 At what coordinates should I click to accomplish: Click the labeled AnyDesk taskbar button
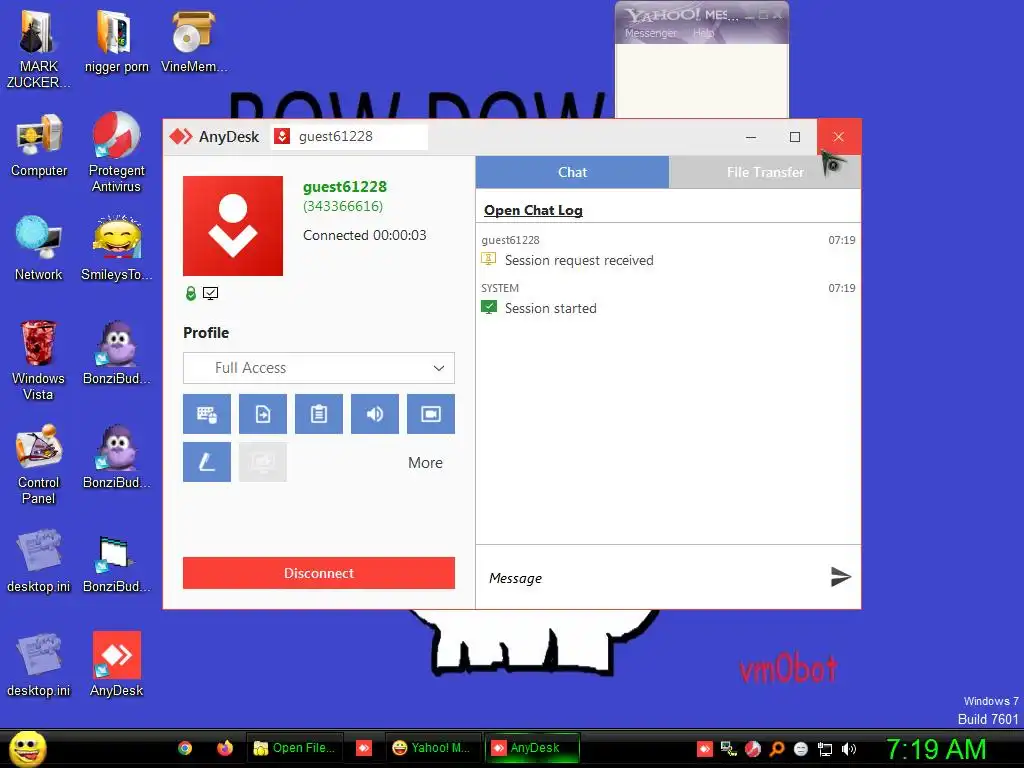tap(532, 748)
